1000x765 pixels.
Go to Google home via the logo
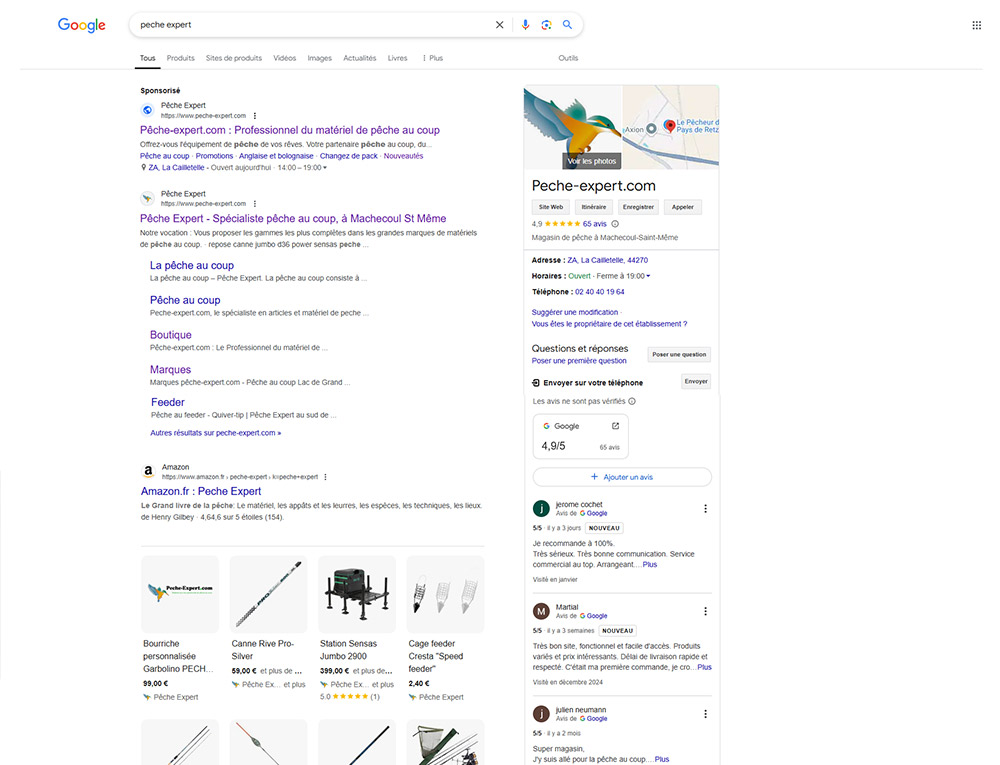pos(82,25)
